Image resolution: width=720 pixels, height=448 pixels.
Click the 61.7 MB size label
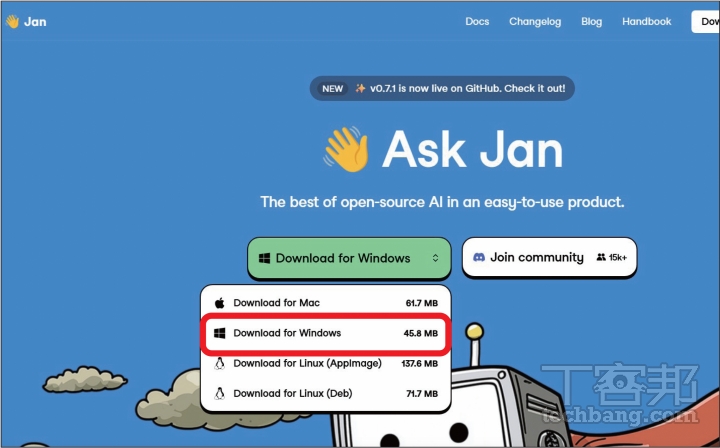point(422,303)
